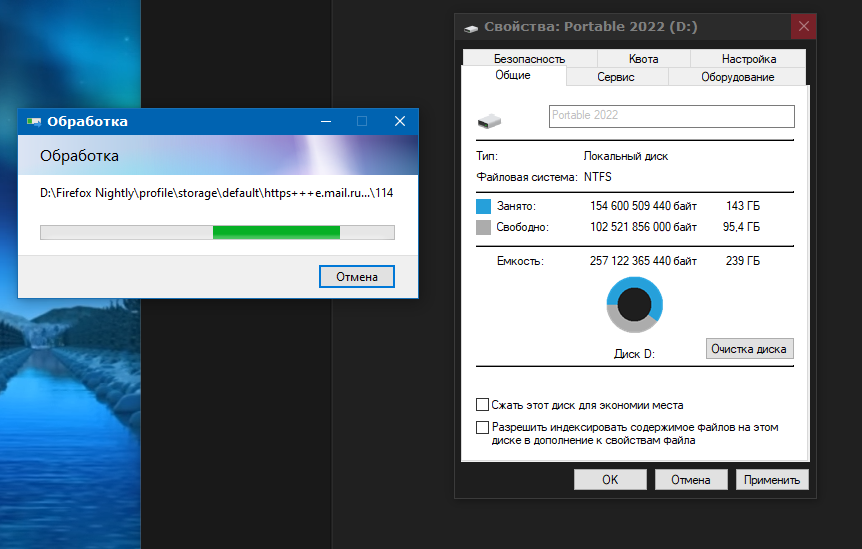Switch to the Безопасность tab

point(529,59)
